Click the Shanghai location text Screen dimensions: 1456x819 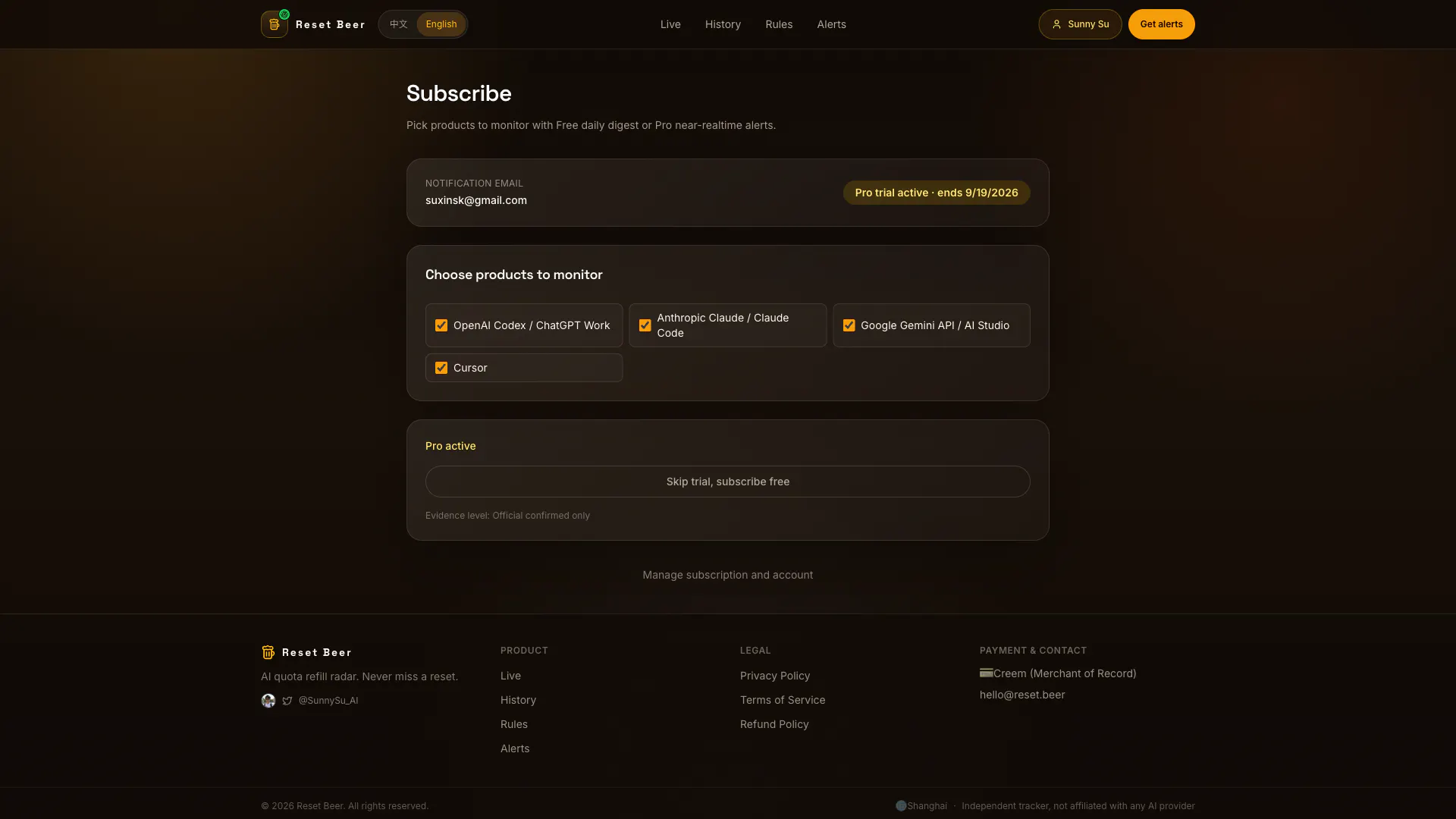(x=927, y=806)
